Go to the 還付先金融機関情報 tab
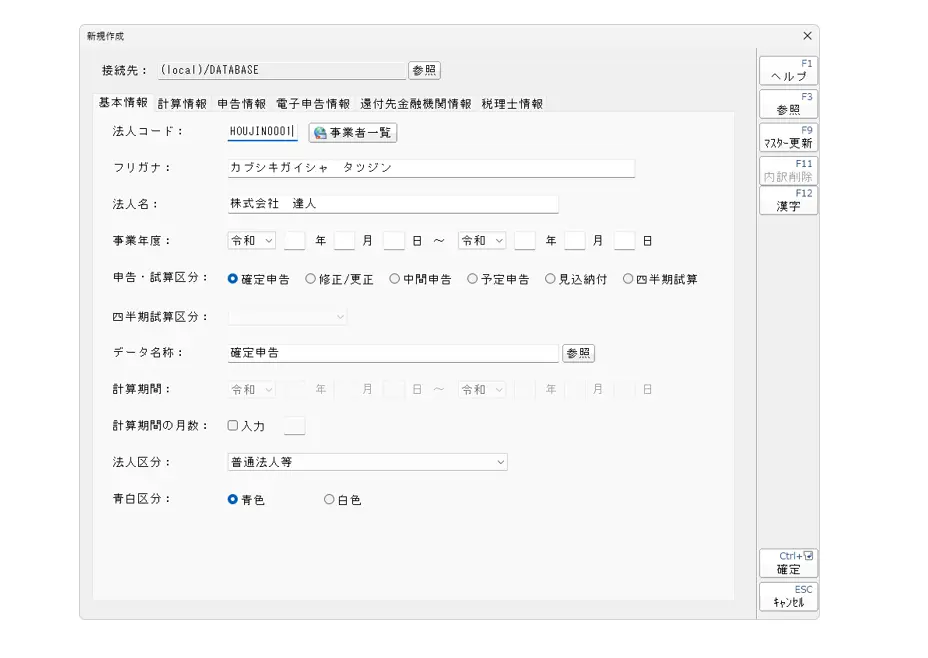This screenshot has width=928, height=658. tap(415, 104)
